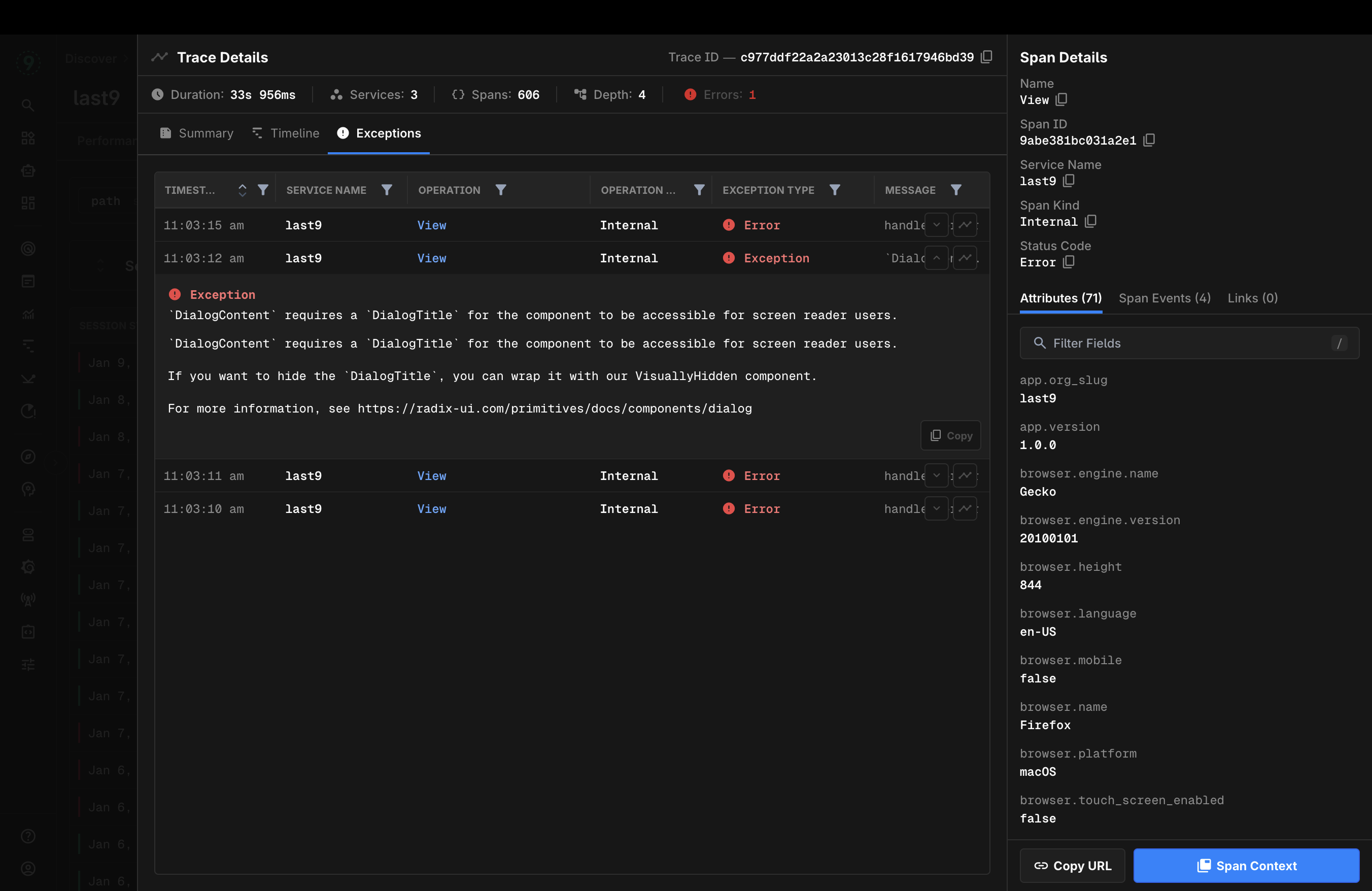The image size is (1372, 891).
Task: Sort by the Timestamp column
Action: pyautogui.click(x=242, y=190)
